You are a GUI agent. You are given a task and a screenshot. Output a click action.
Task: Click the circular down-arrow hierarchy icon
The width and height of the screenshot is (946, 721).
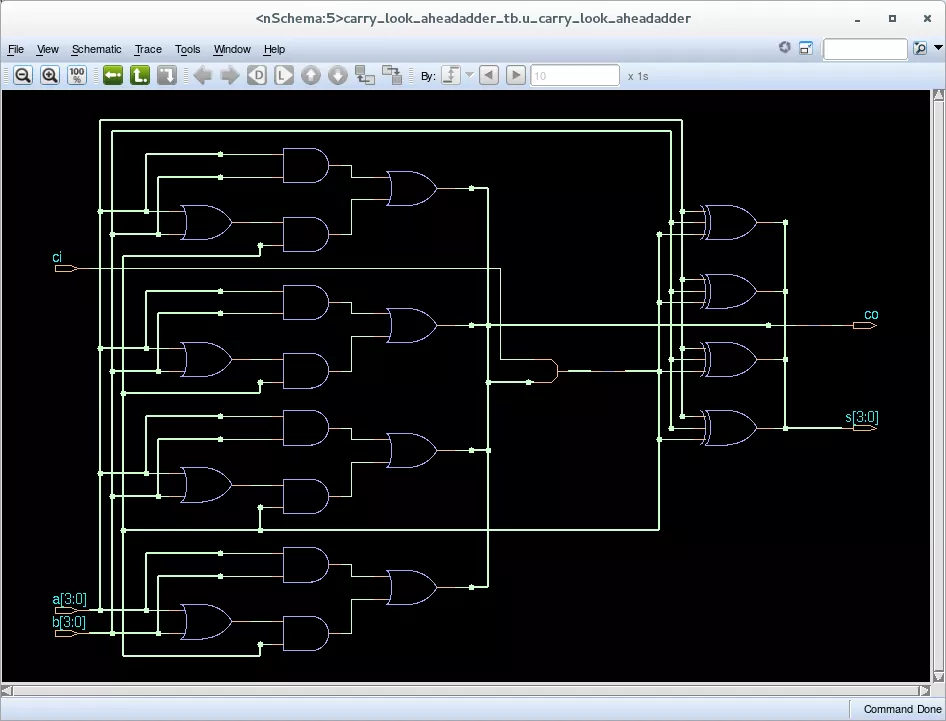tap(338, 75)
